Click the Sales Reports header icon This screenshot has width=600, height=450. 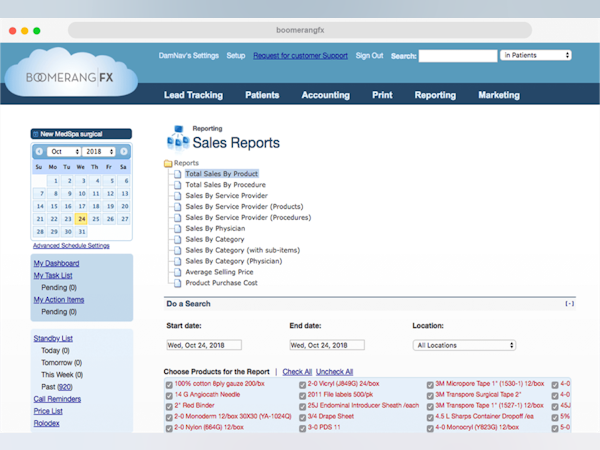coord(178,138)
